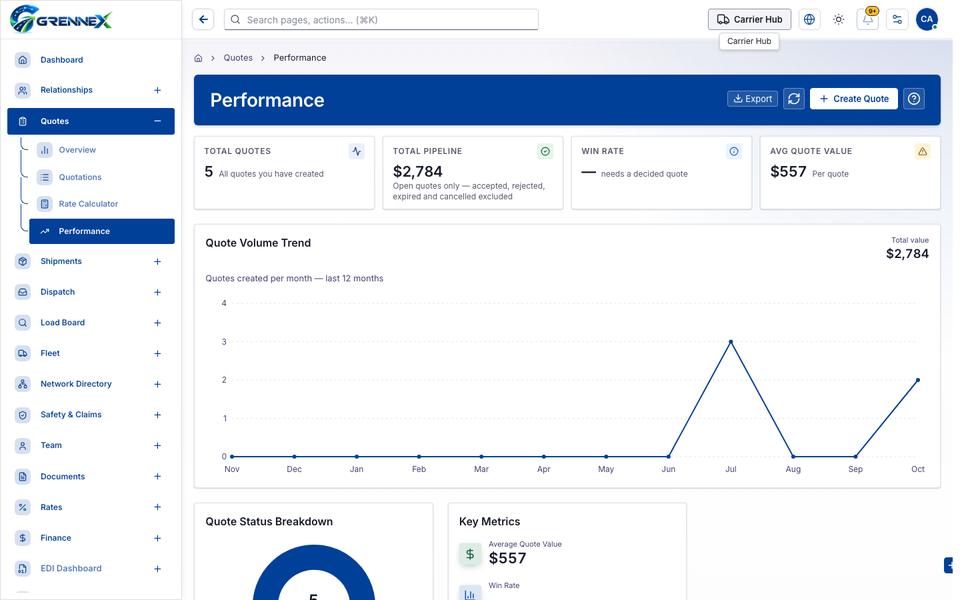Click the Carrier Hub button
The height and width of the screenshot is (600, 960).
[749, 20]
